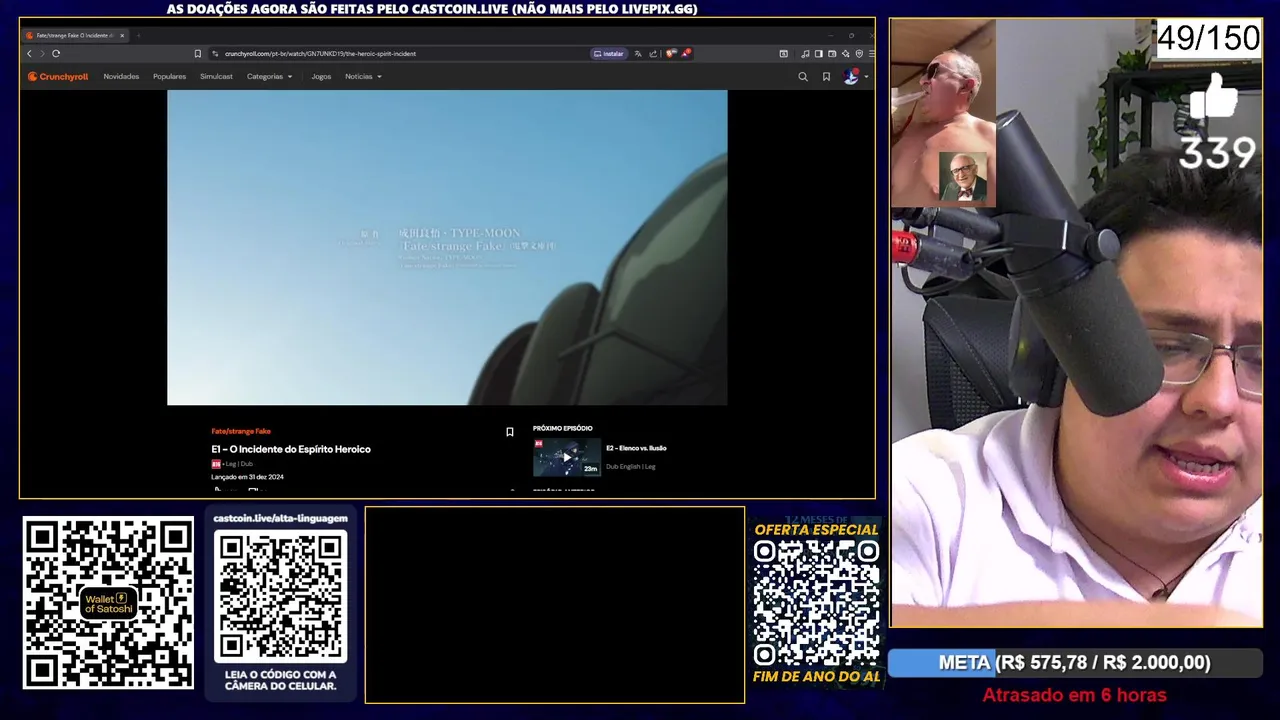Close the Fate/strange Fake browser tab
Screen dimensions: 1280x720
[122, 35]
